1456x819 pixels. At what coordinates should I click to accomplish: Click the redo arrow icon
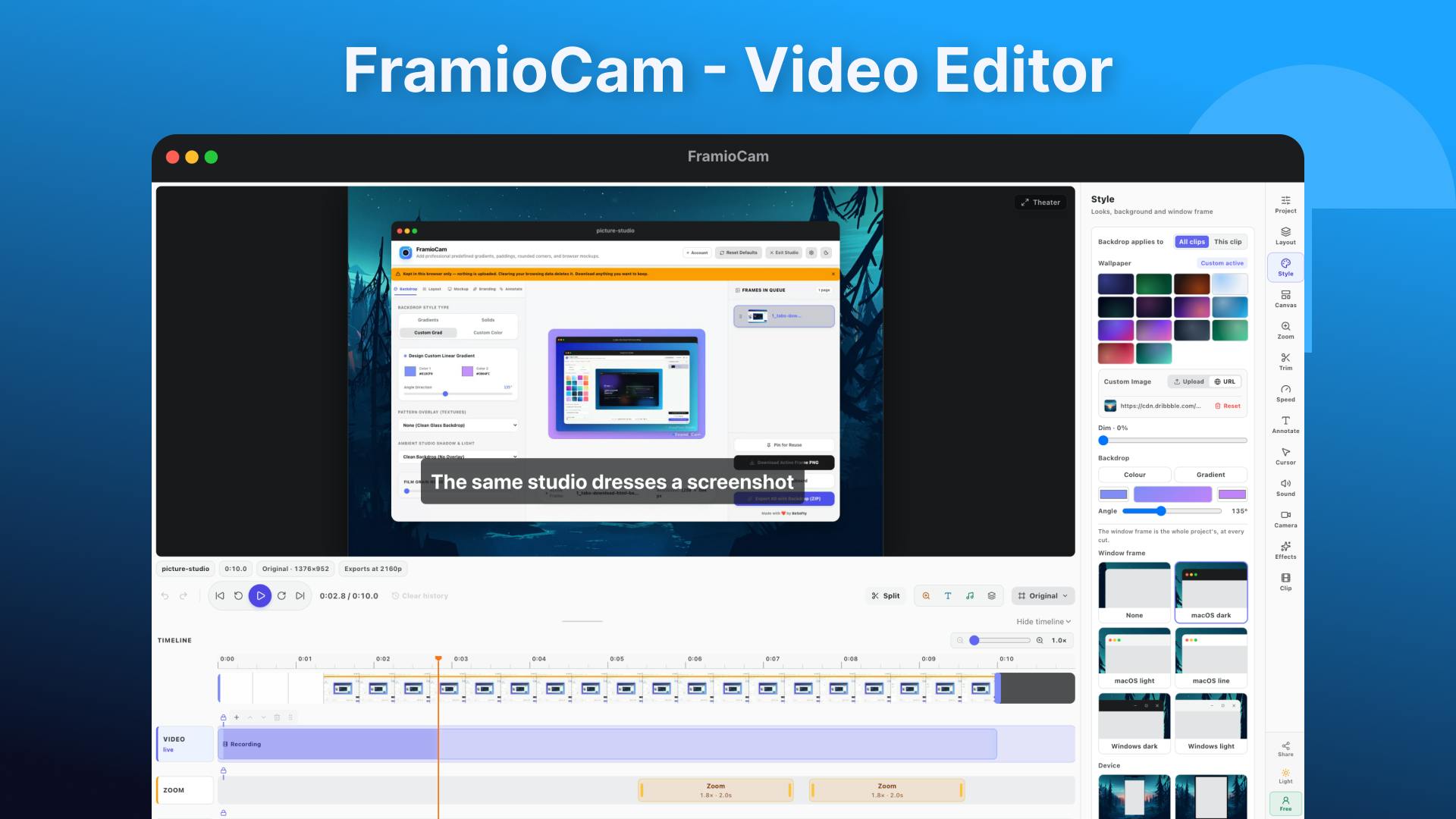click(x=183, y=596)
